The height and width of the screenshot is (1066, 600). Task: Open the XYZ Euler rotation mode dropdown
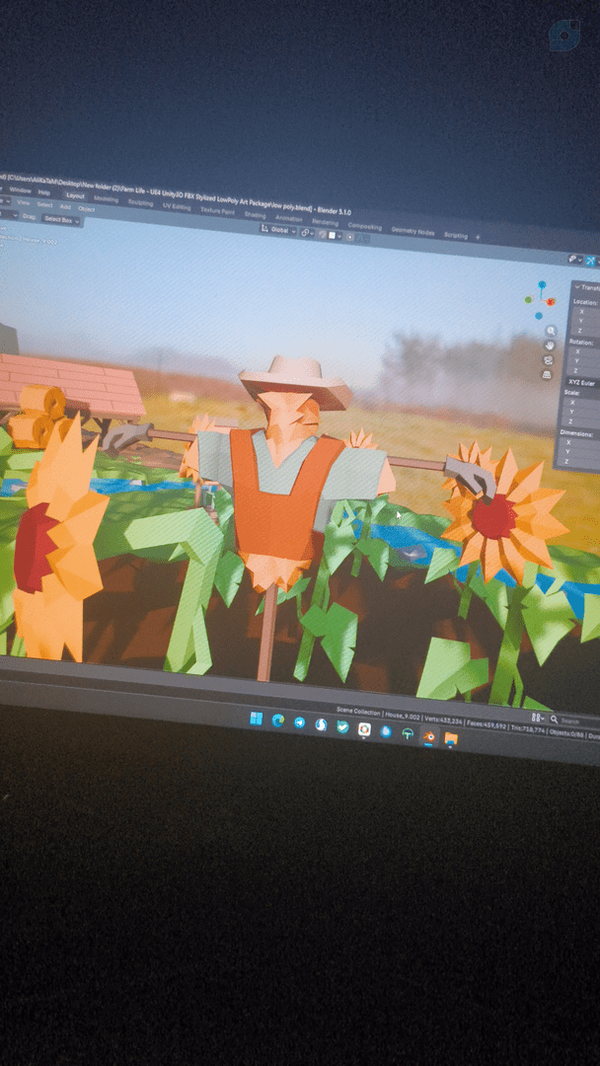click(582, 383)
